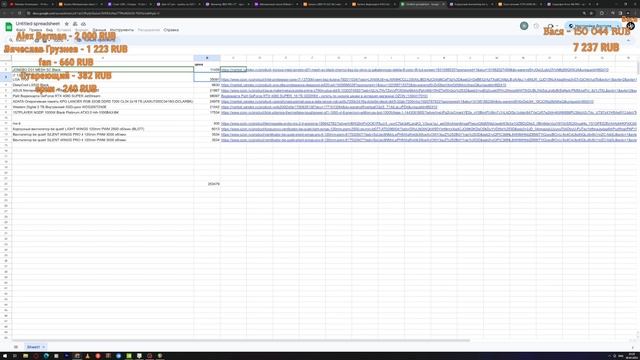Open the Справка menu
The height and width of the screenshot is (360, 640).
(x=171, y=30)
